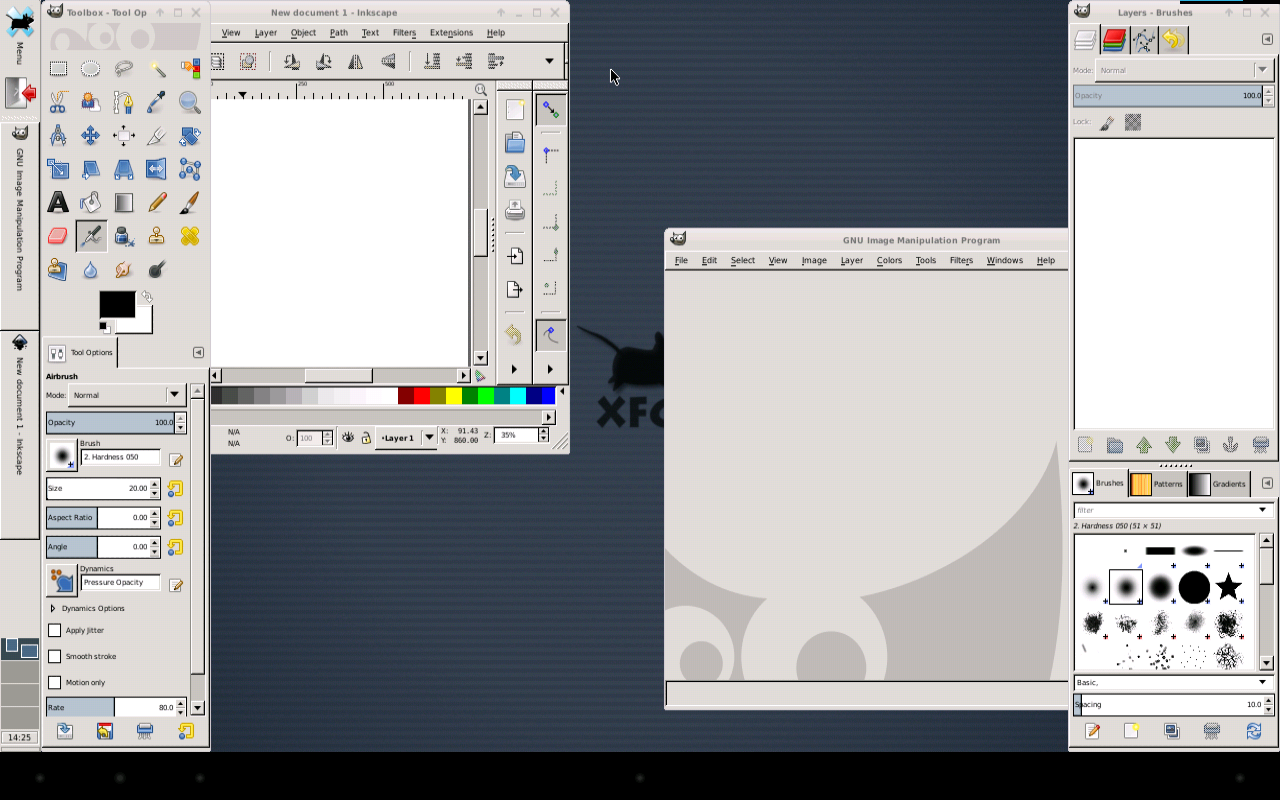1280x800 pixels.
Task: Choose the Text tool
Action: point(58,203)
